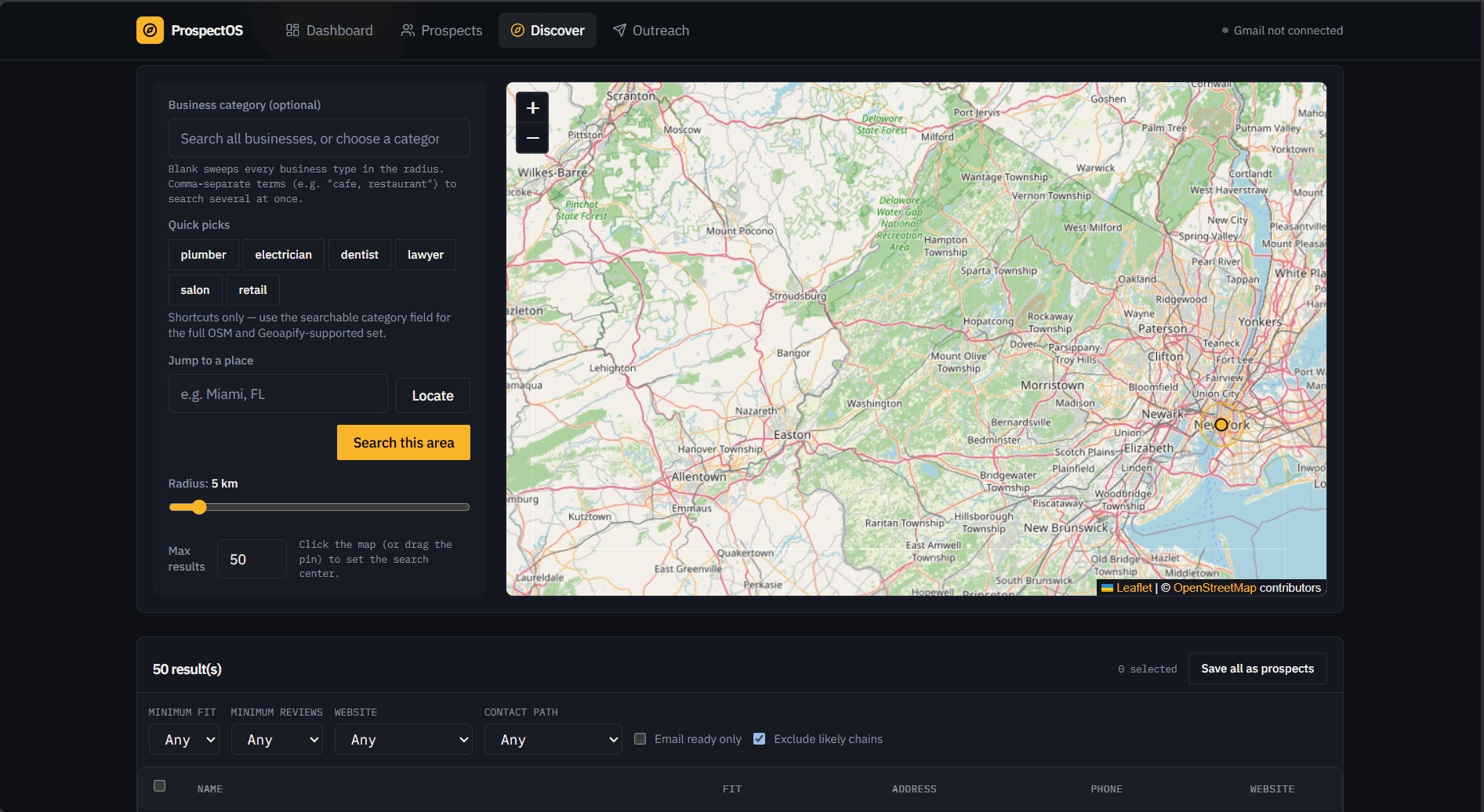Expand the Contact Path dropdown
Viewport: 1484px width, 812px height.
pos(553,739)
